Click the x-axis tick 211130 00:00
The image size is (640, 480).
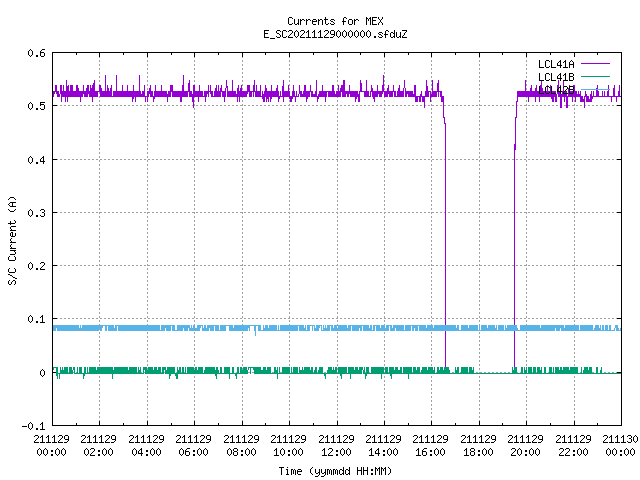click(620, 446)
